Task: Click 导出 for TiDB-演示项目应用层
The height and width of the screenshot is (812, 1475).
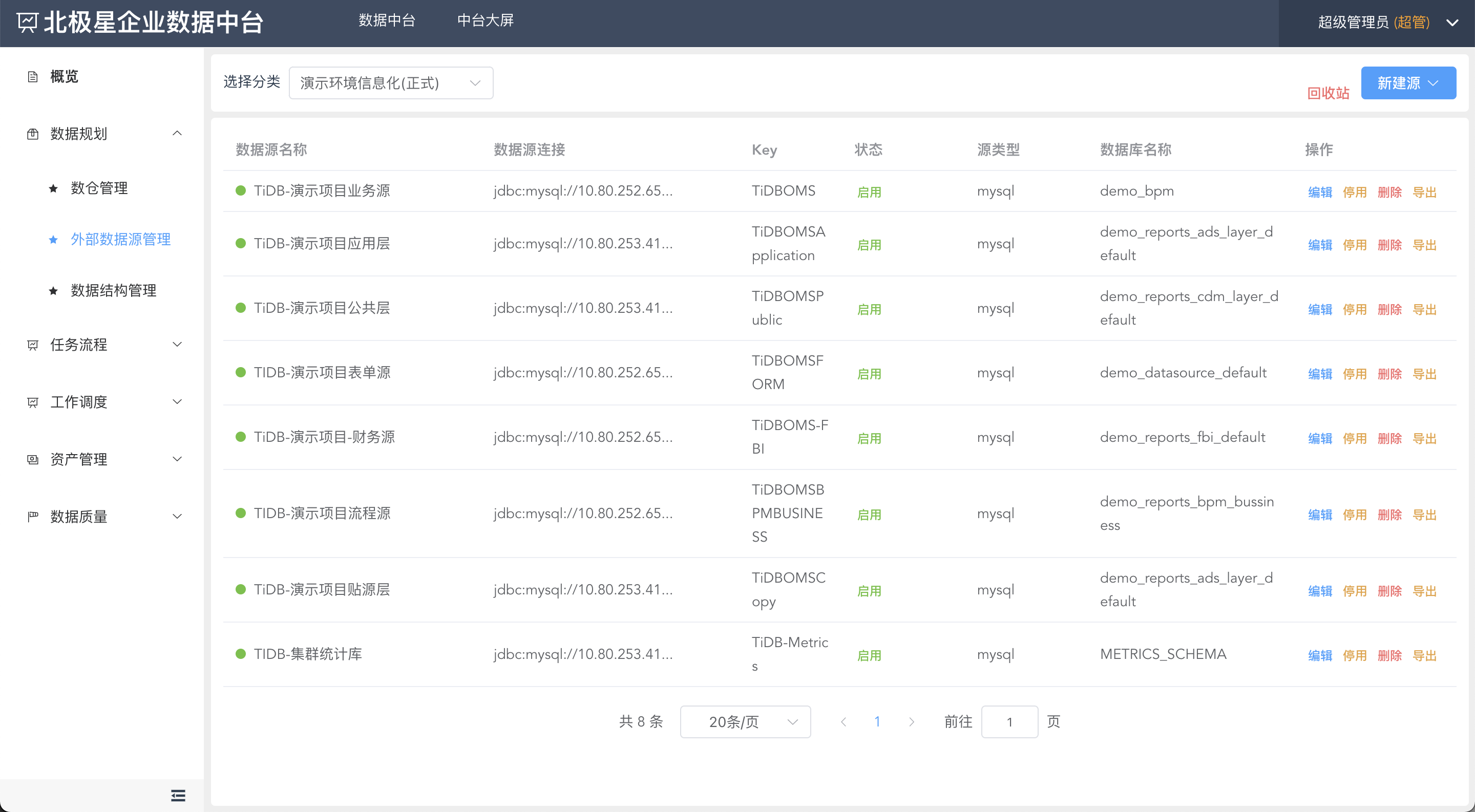Action: [1425, 245]
